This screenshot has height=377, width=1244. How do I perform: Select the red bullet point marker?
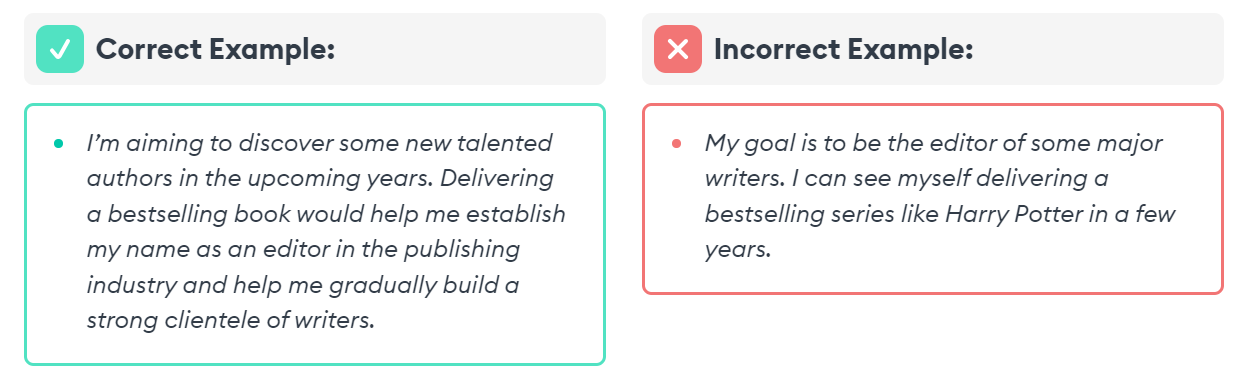(x=677, y=144)
